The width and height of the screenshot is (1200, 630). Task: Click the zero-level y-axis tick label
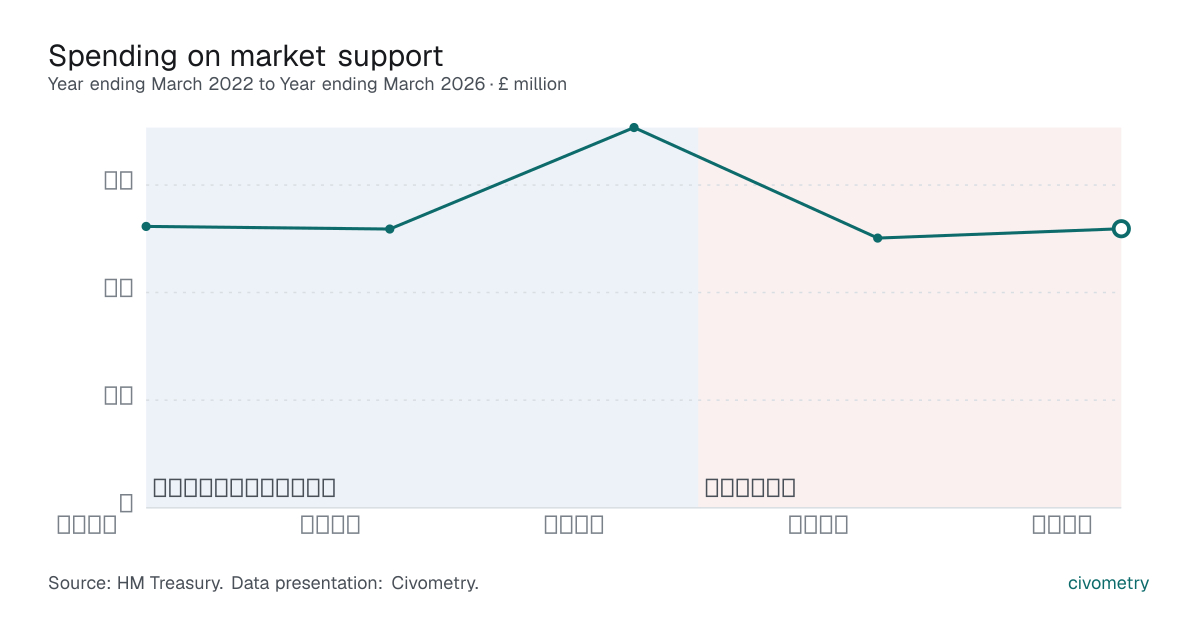click(126, 503)
